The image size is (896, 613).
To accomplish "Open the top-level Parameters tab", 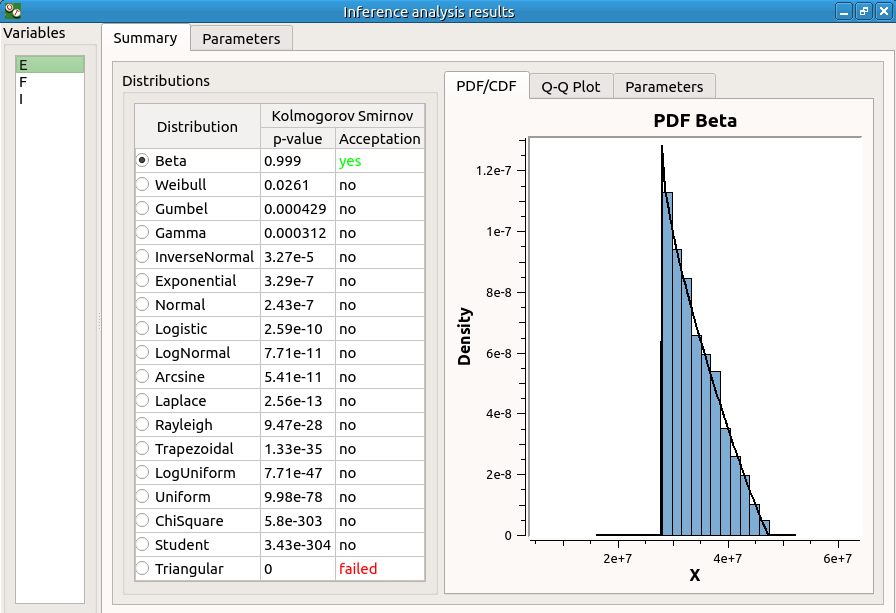I will point(241,38).
